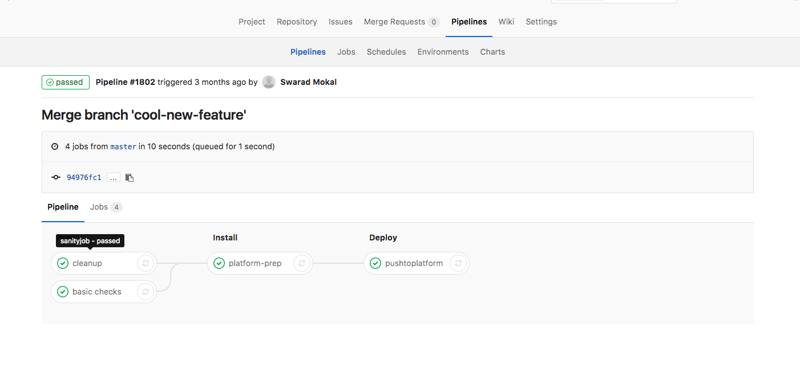
Task: Click the green passed status badge
Action: pos(65,82)
